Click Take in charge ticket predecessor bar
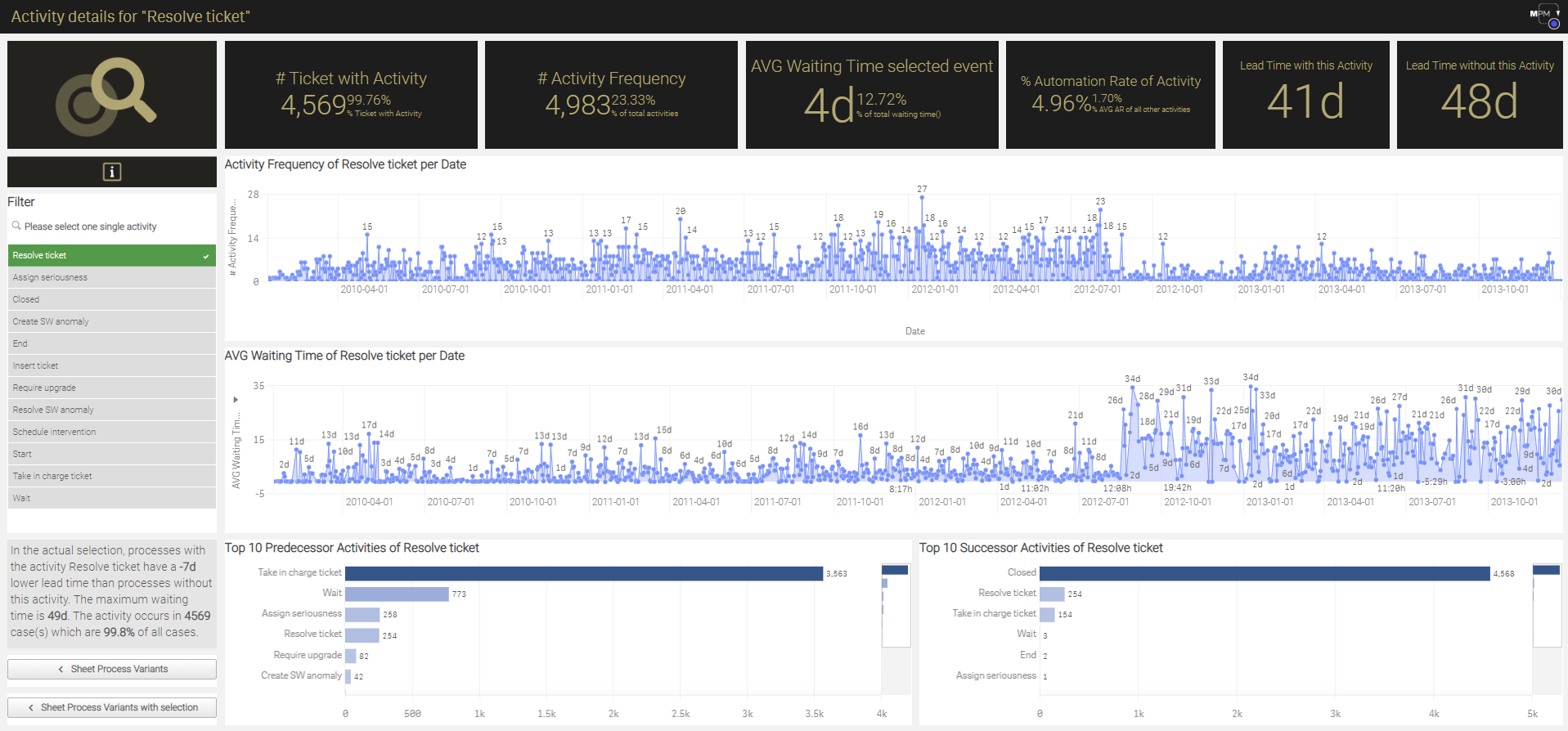The height and width of the screenshot is (731, 1568). pyautogui.click(x=584, y=573)
